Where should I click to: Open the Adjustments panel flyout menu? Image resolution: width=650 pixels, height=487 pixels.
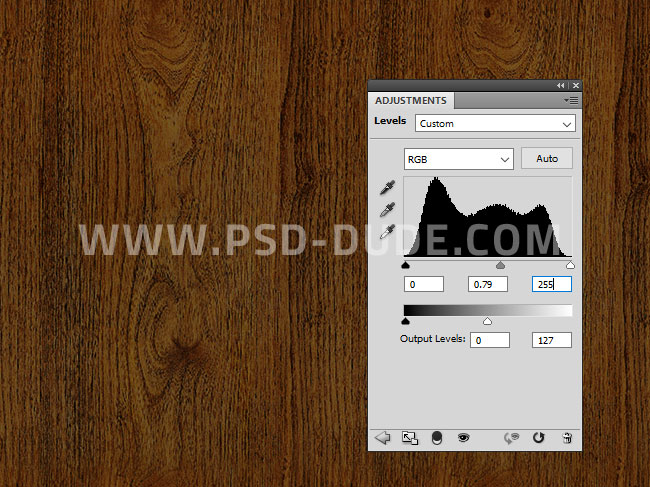pyautogui.click(x=571, y=100)
